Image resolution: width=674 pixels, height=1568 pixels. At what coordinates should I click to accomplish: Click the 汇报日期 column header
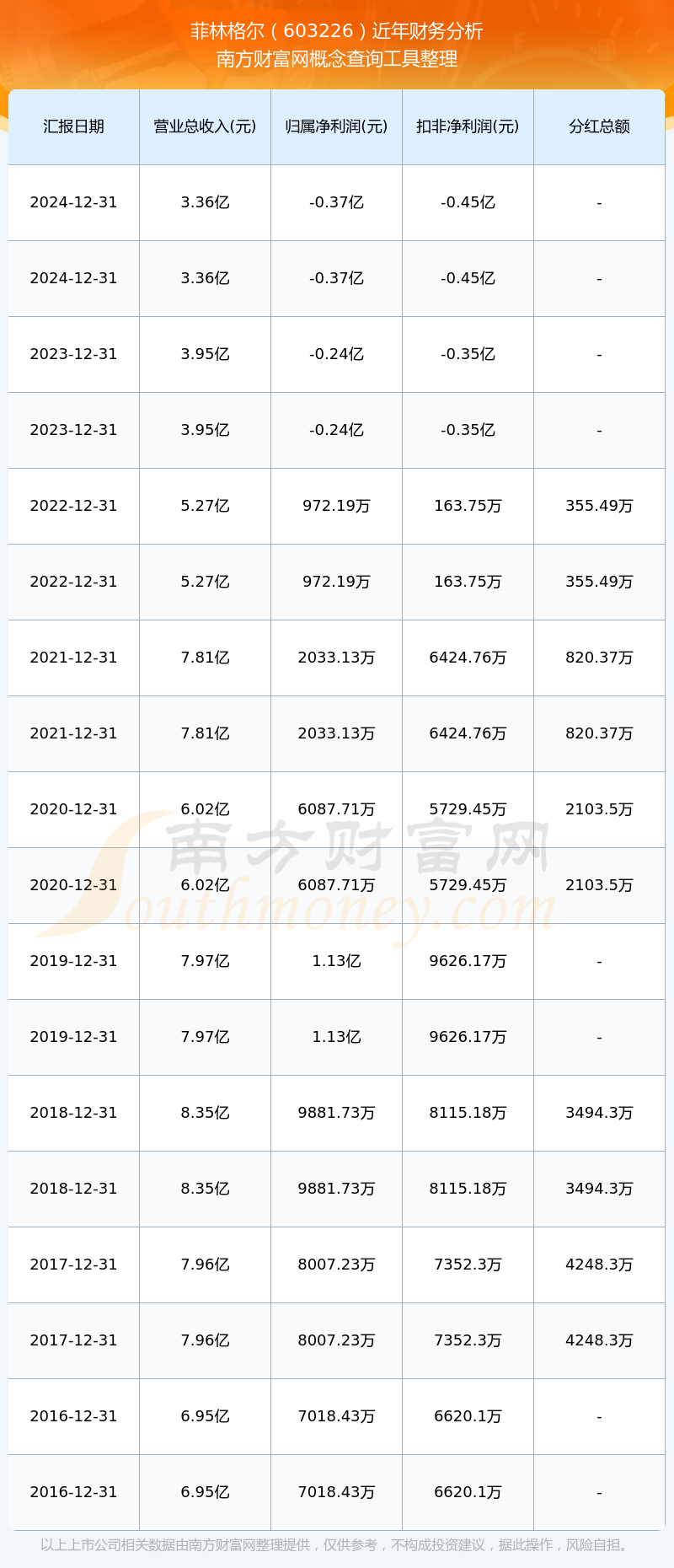tap(73, 126)
